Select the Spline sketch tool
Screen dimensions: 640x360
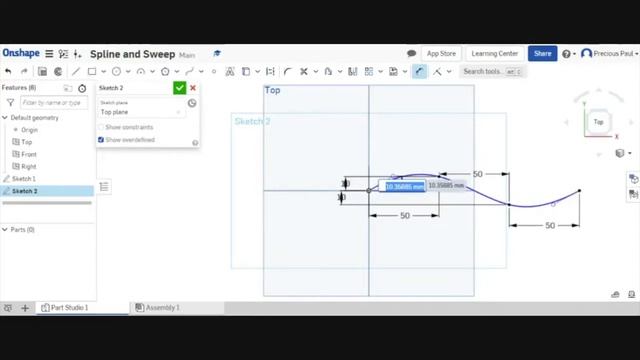189,71
